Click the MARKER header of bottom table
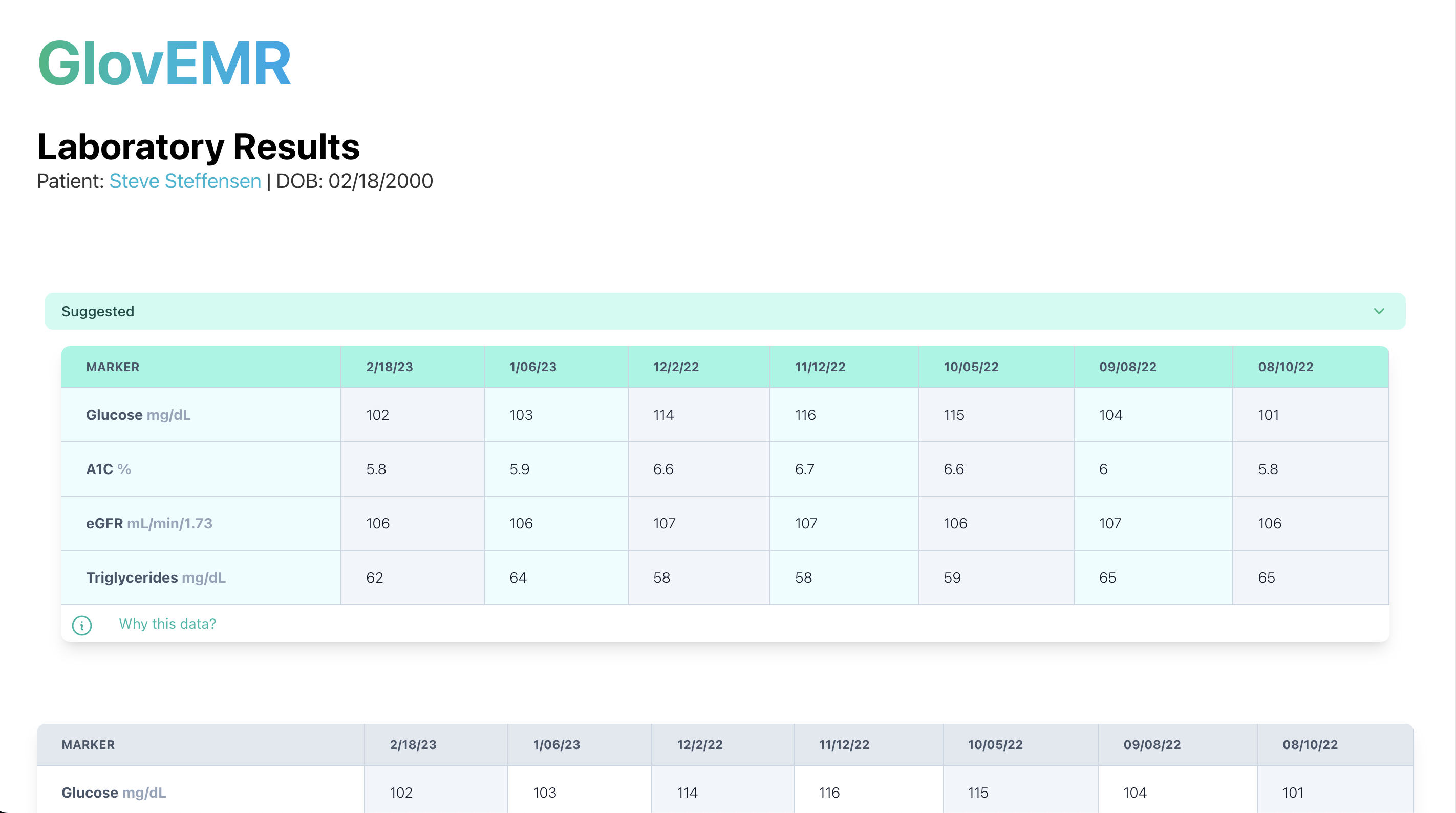 tap(88, 744)
